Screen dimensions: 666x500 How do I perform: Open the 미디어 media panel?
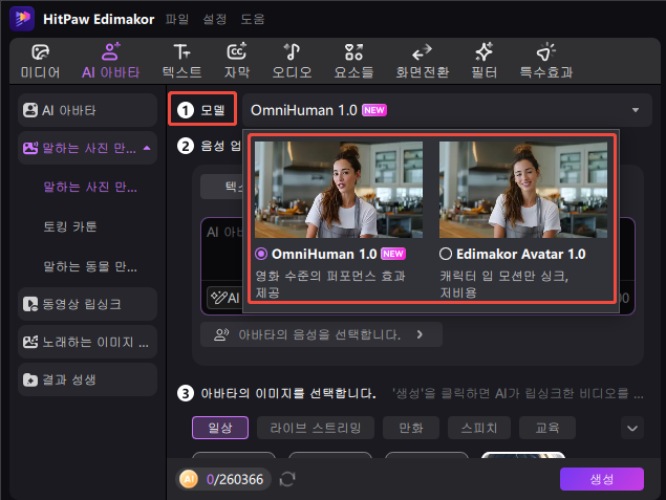click(40, 61)
